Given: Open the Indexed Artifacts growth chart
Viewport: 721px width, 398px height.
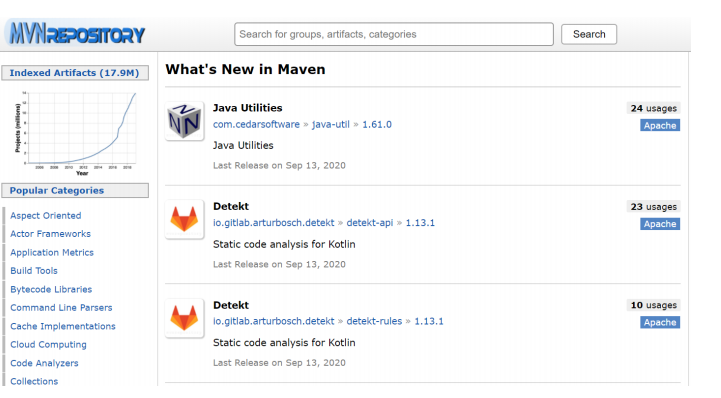Looking at the screenshot, I should [x=75, y=133].
